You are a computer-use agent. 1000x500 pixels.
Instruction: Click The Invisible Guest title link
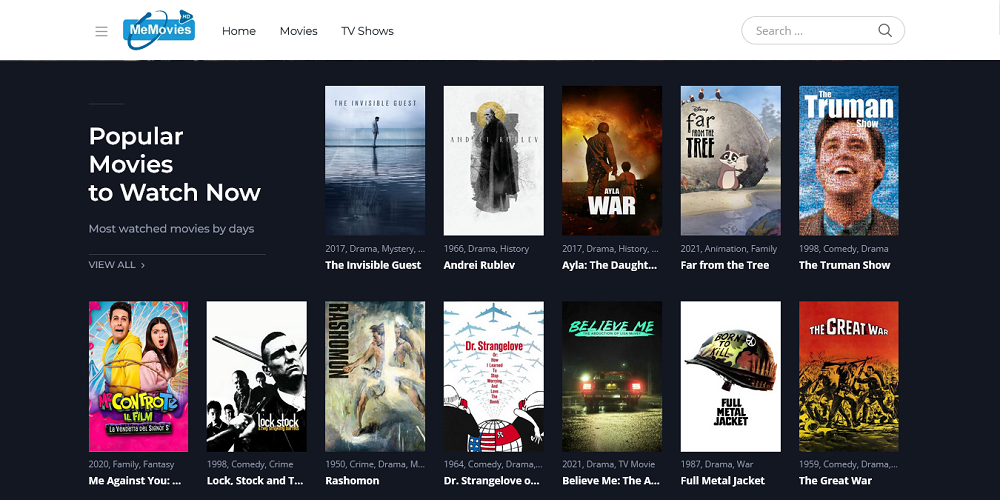[373, 265]
